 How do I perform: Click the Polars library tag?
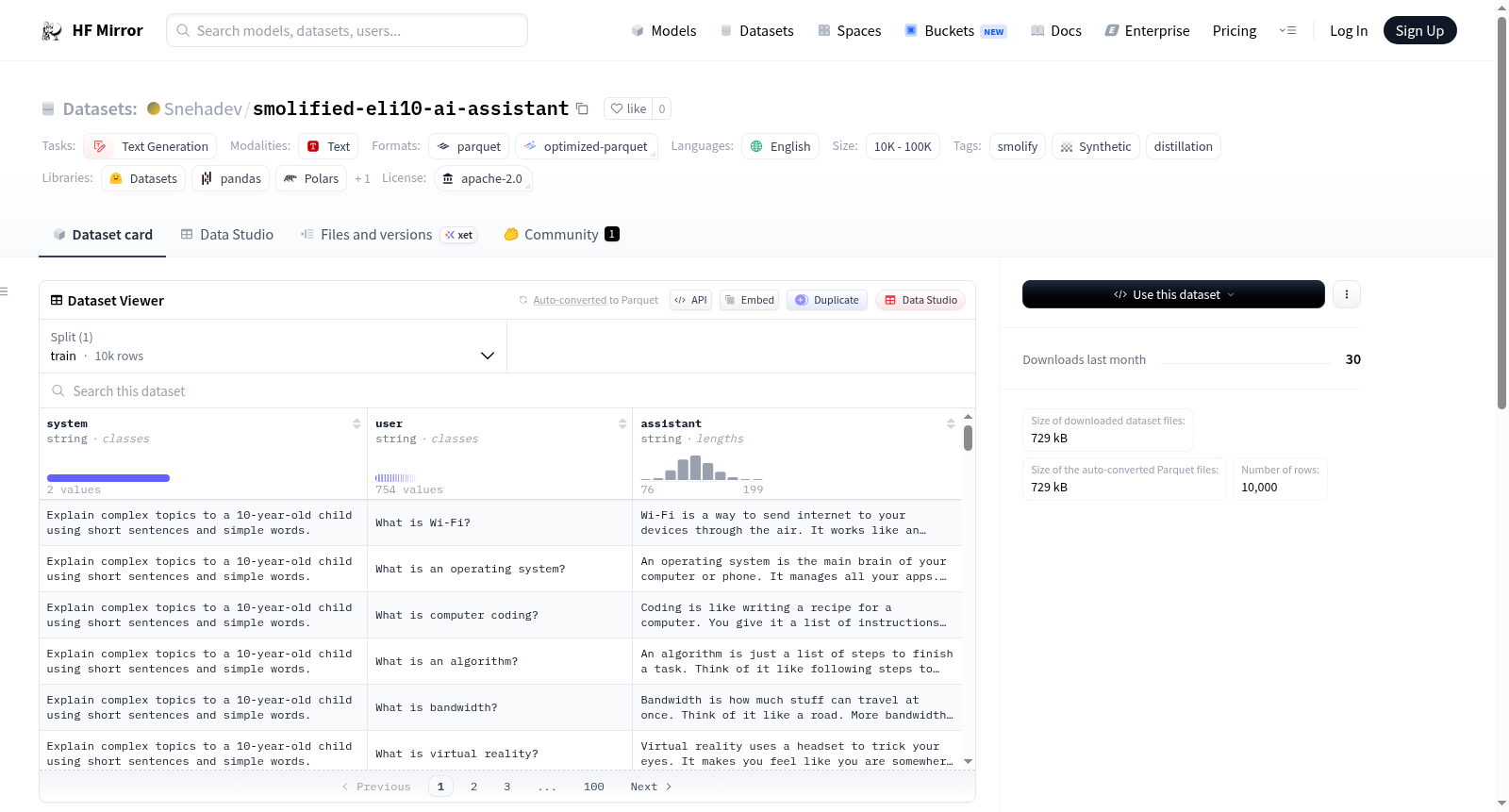click(311, 178)
